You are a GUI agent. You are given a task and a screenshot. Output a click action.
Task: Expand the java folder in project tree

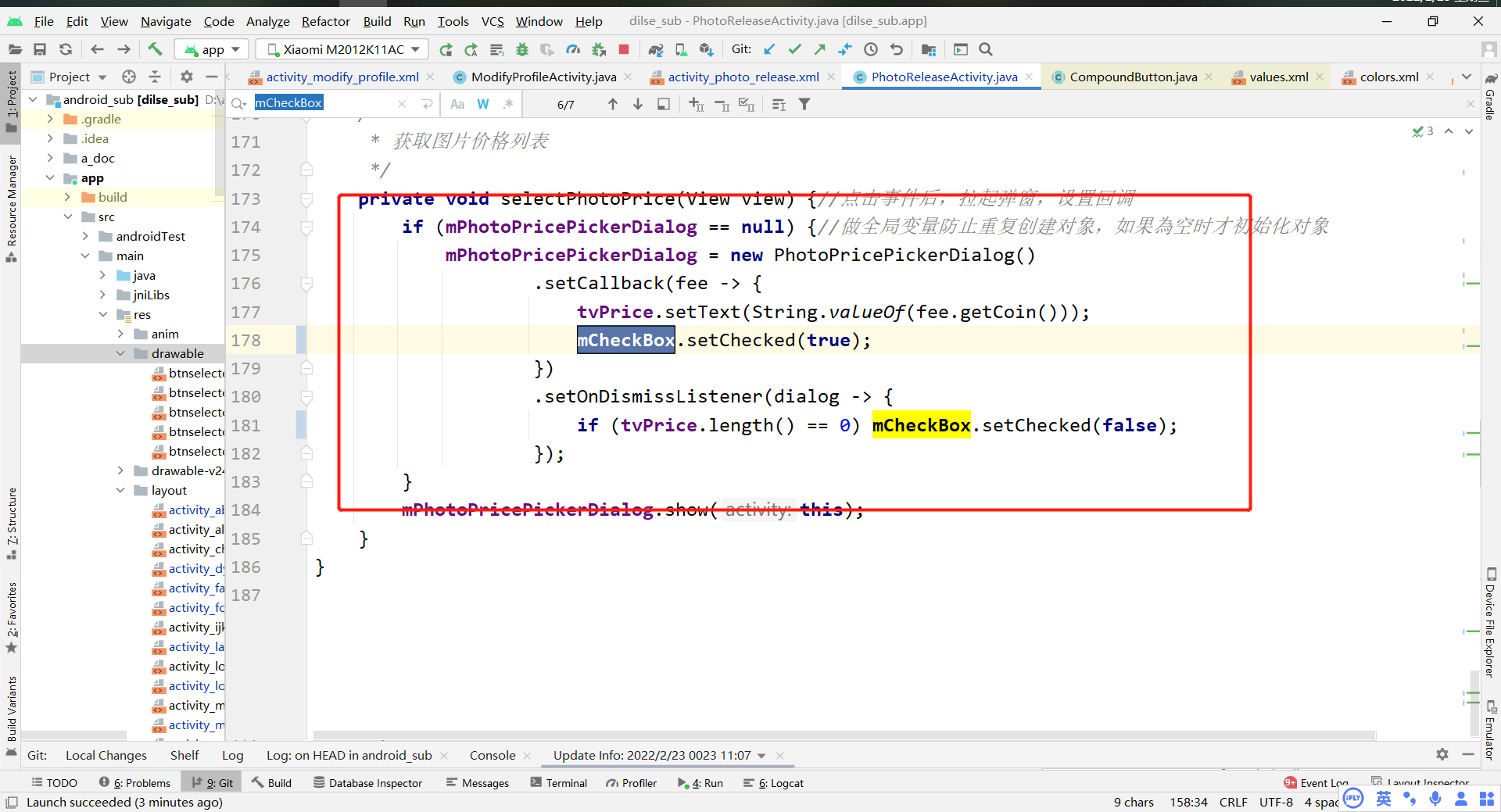[102, 275]
